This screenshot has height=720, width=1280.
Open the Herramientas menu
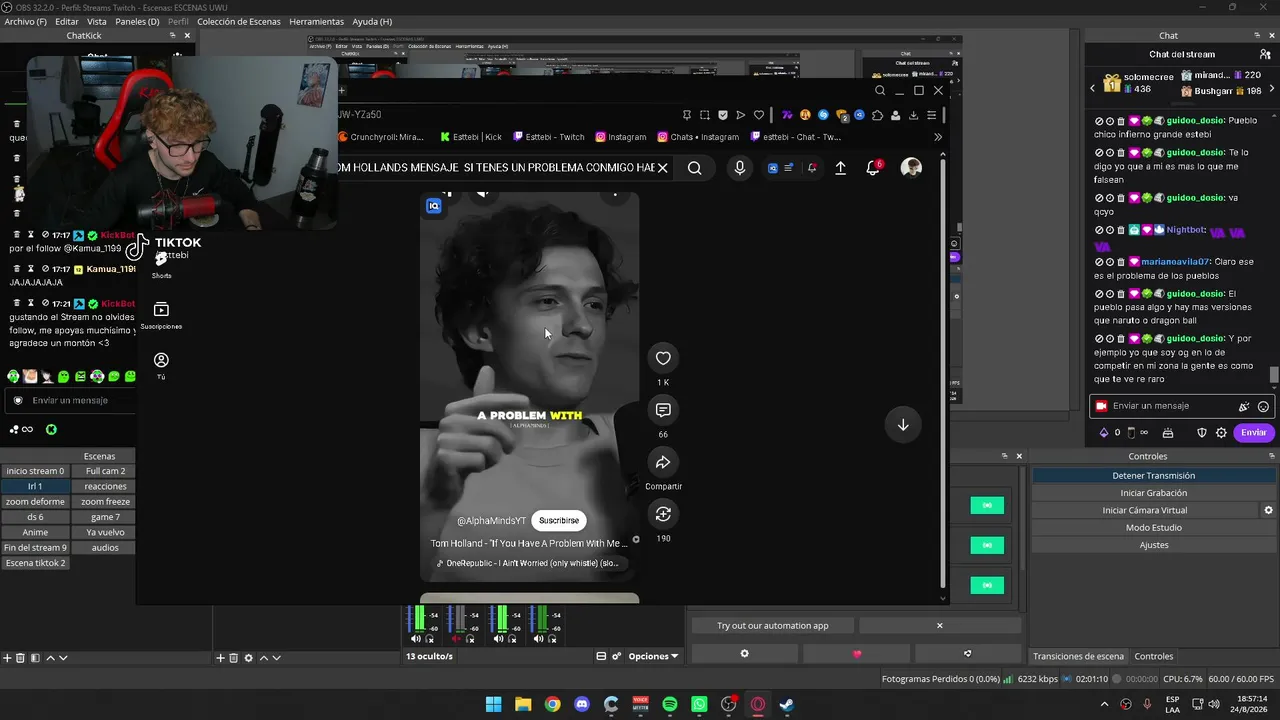(316, 21)
